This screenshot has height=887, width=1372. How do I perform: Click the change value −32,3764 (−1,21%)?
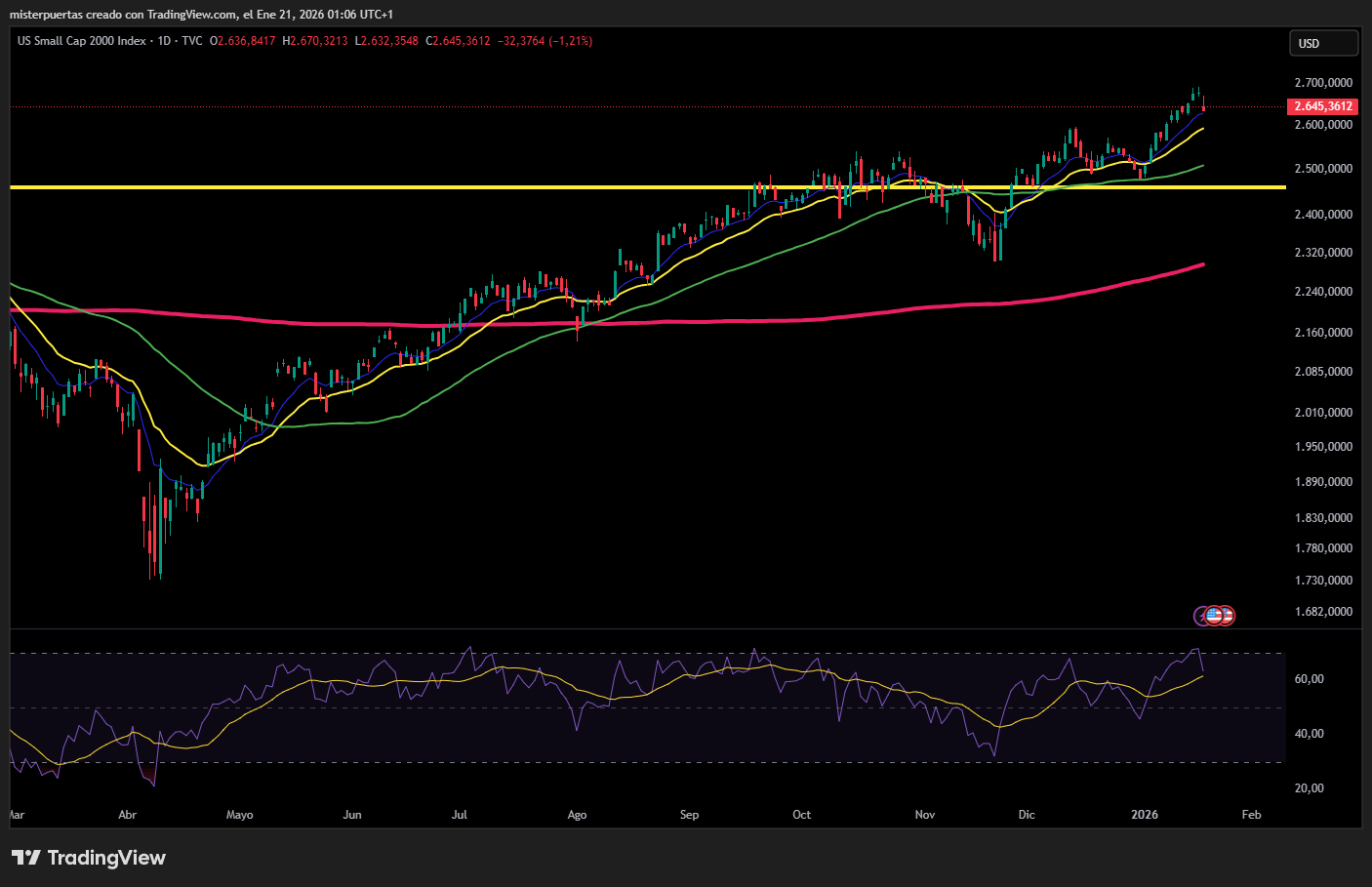pos(545,41)
